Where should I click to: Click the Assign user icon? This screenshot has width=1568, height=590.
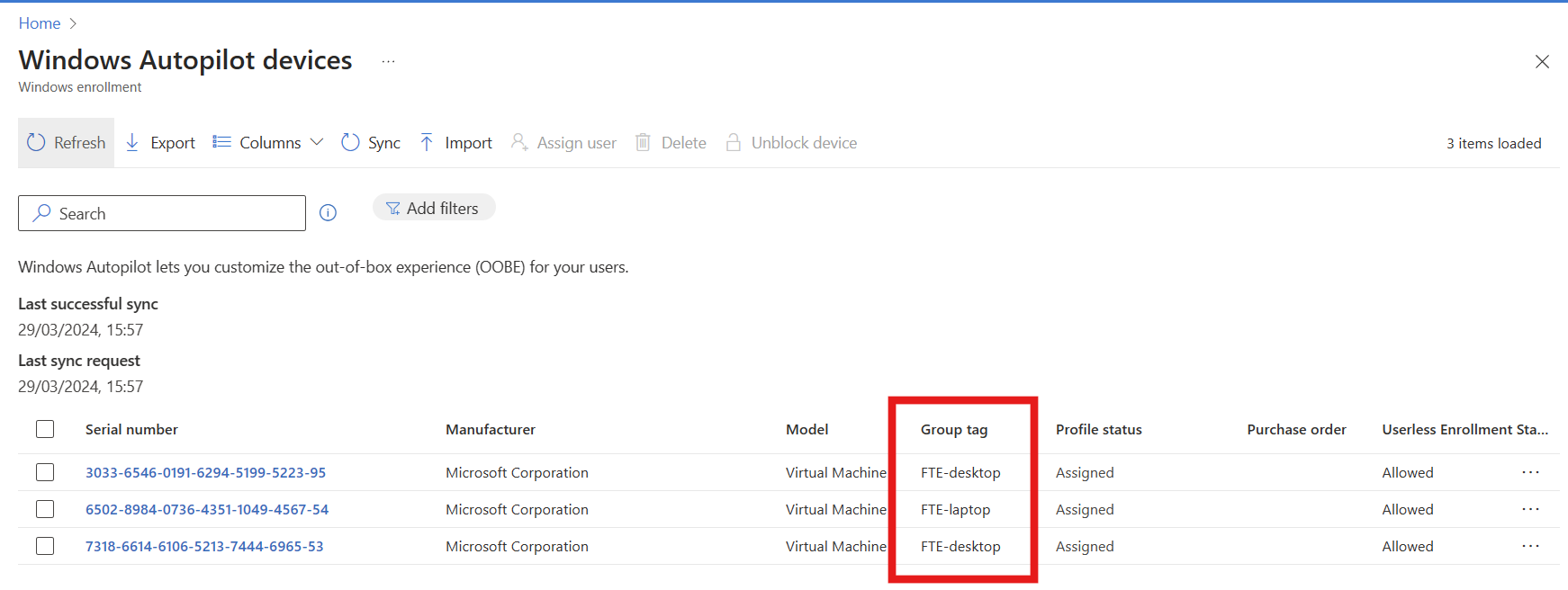click(519, 142)
